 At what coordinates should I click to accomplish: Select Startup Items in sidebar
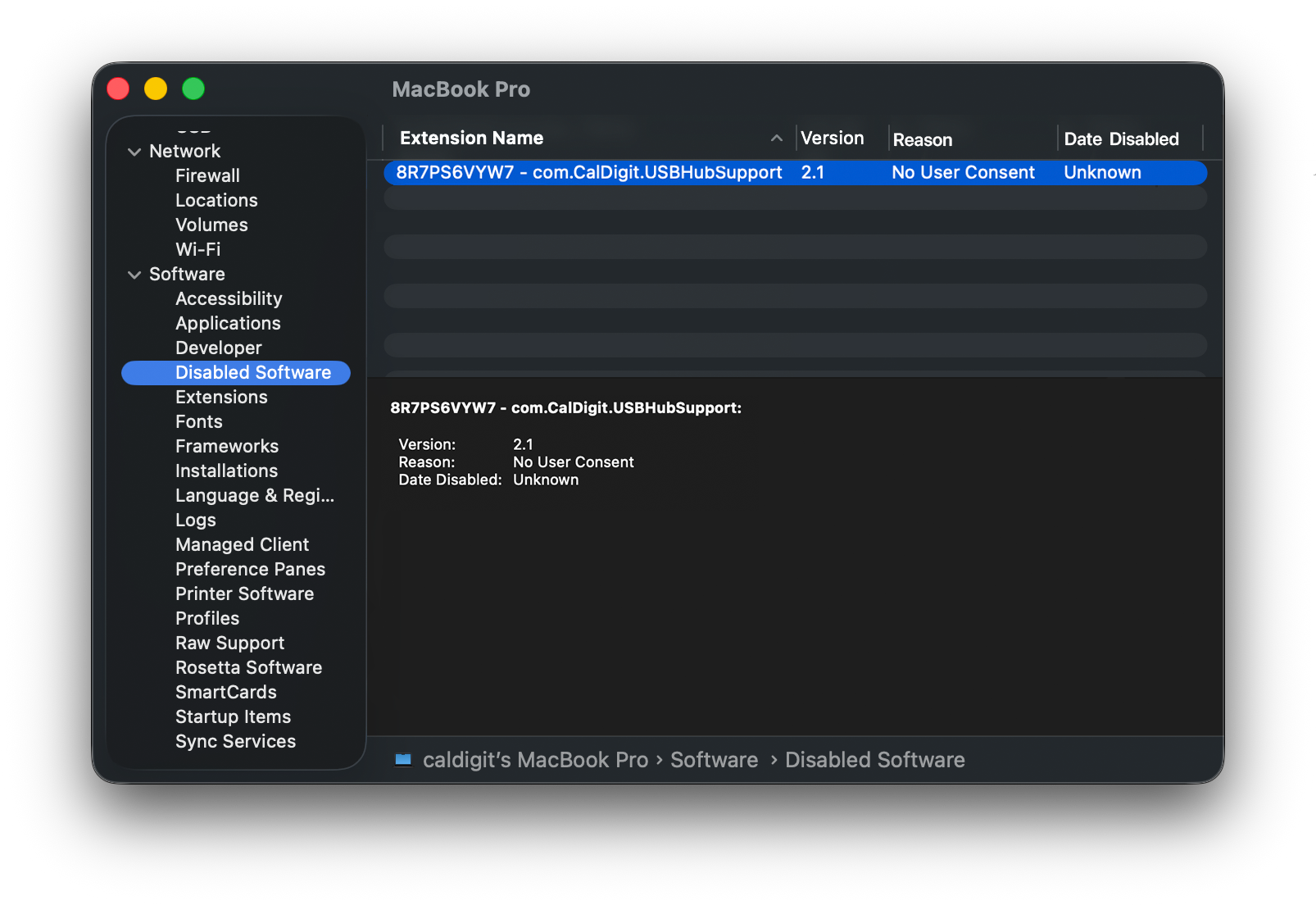[x=233, y=717]
